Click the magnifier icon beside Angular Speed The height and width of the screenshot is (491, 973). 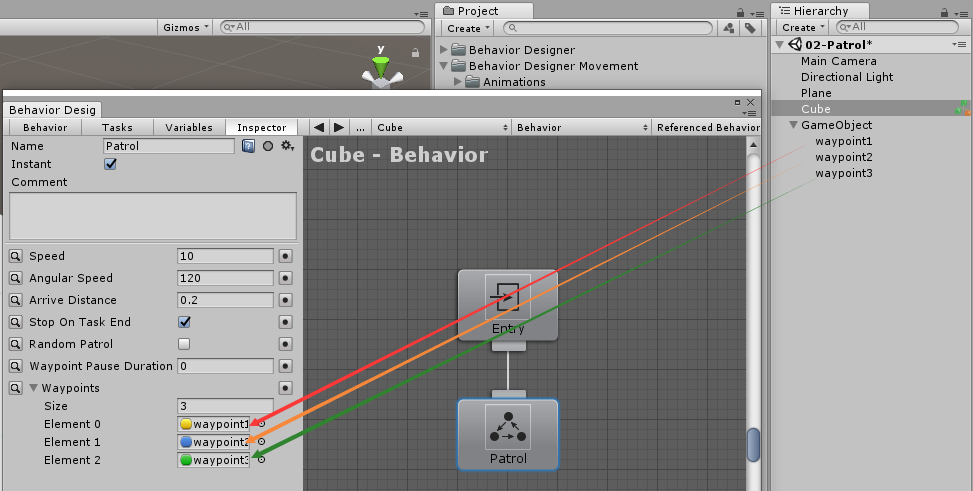coord(16,278)
